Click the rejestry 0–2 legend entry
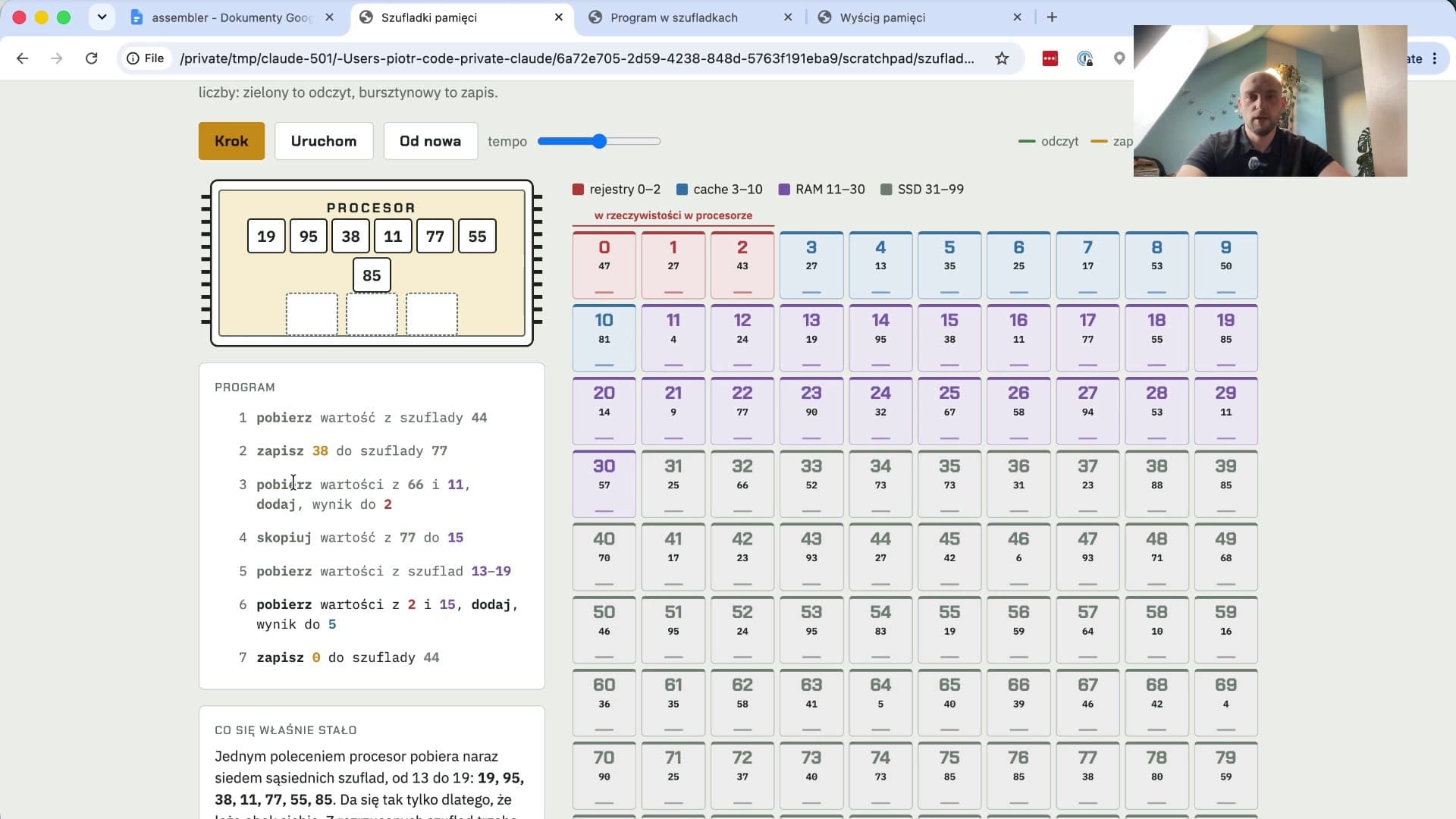This screenshot has height=819, width=1456. [x=617, y=190]
